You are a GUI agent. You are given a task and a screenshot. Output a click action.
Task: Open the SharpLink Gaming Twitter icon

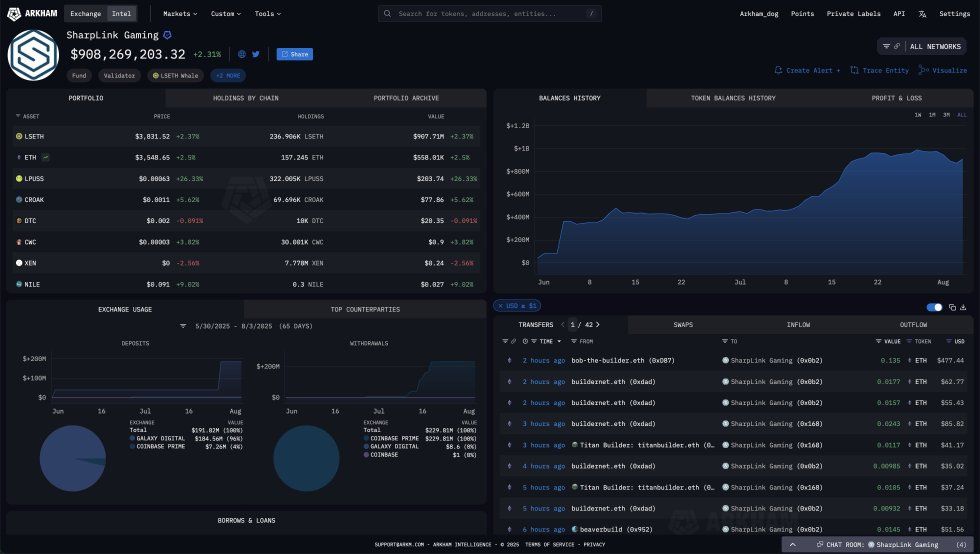point(256,54)
